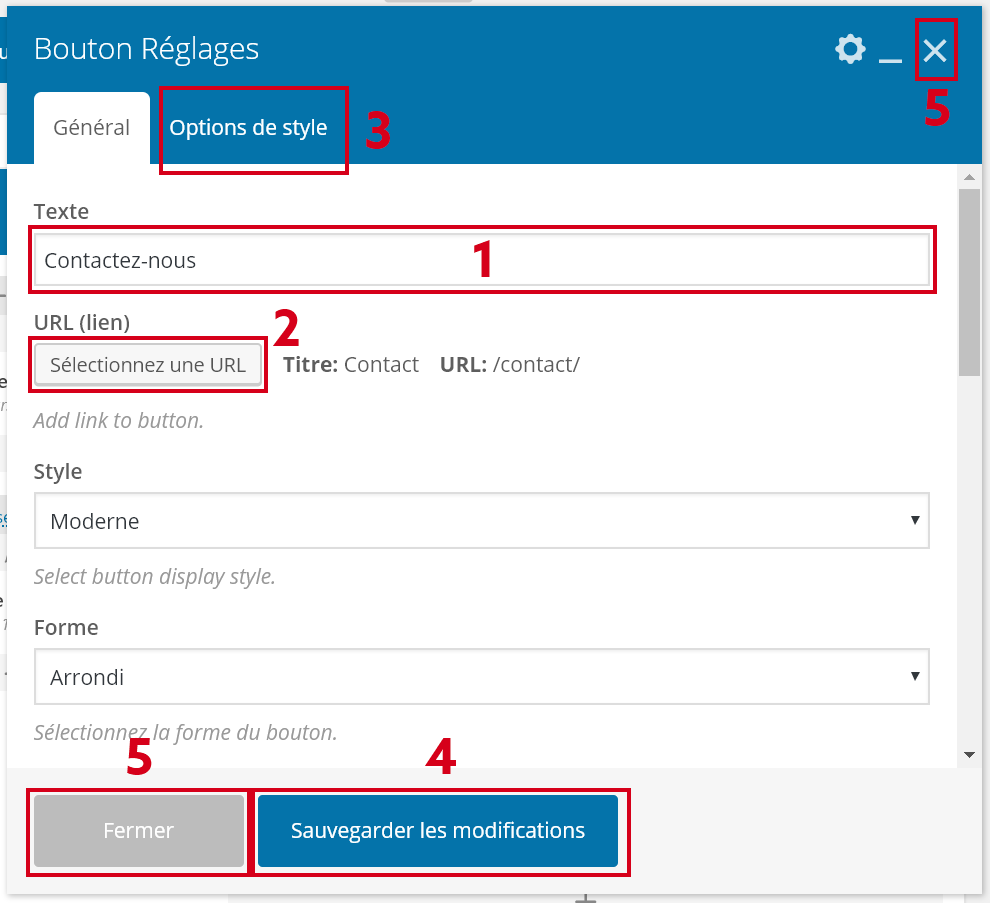The width and height of the screenshot is (990, 903).
Task: Click the Texte field containing Contactez-nous
Action: 481,261
